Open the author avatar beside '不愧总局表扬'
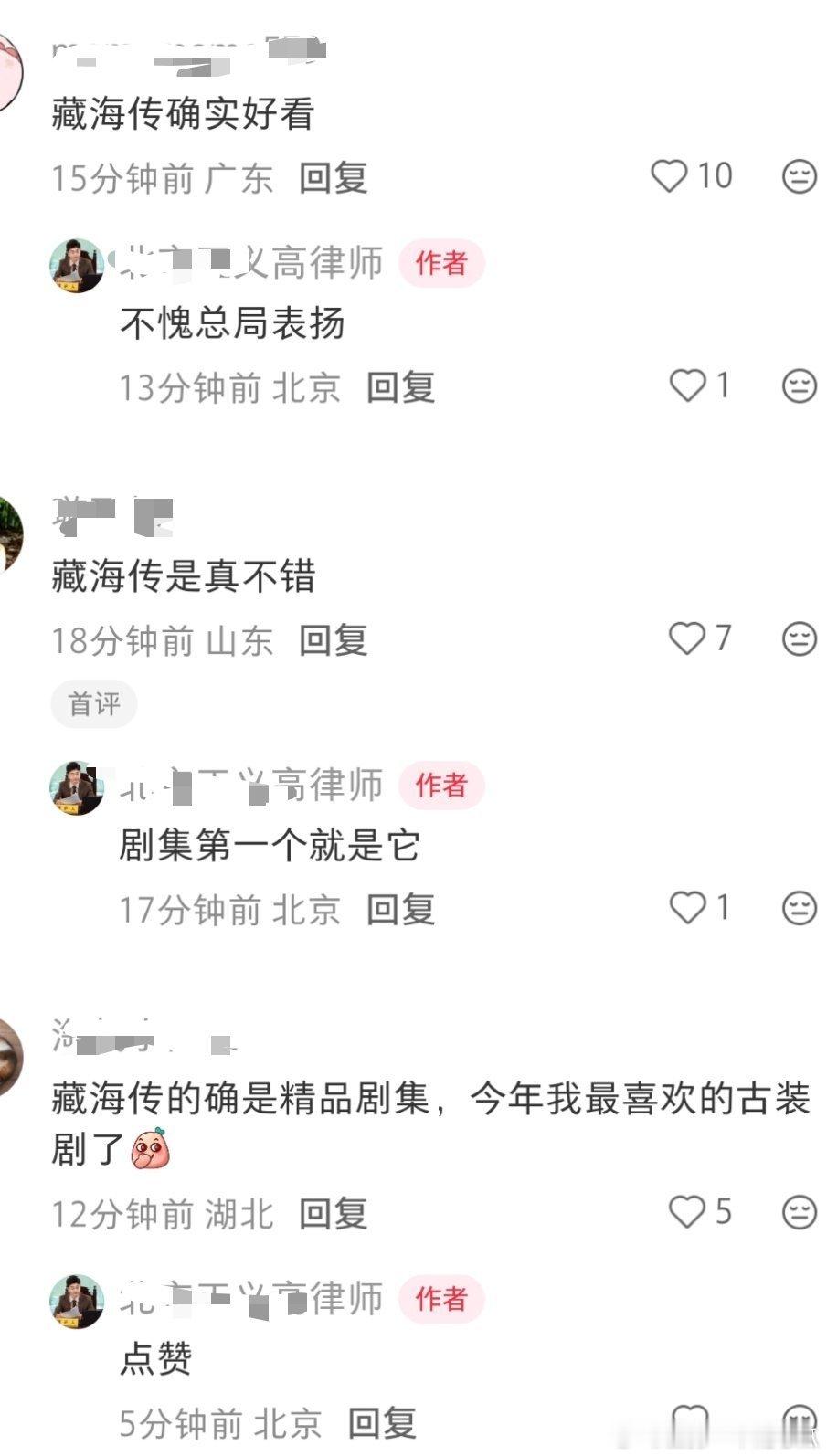 pyautogui.click(x=77, y=266)
